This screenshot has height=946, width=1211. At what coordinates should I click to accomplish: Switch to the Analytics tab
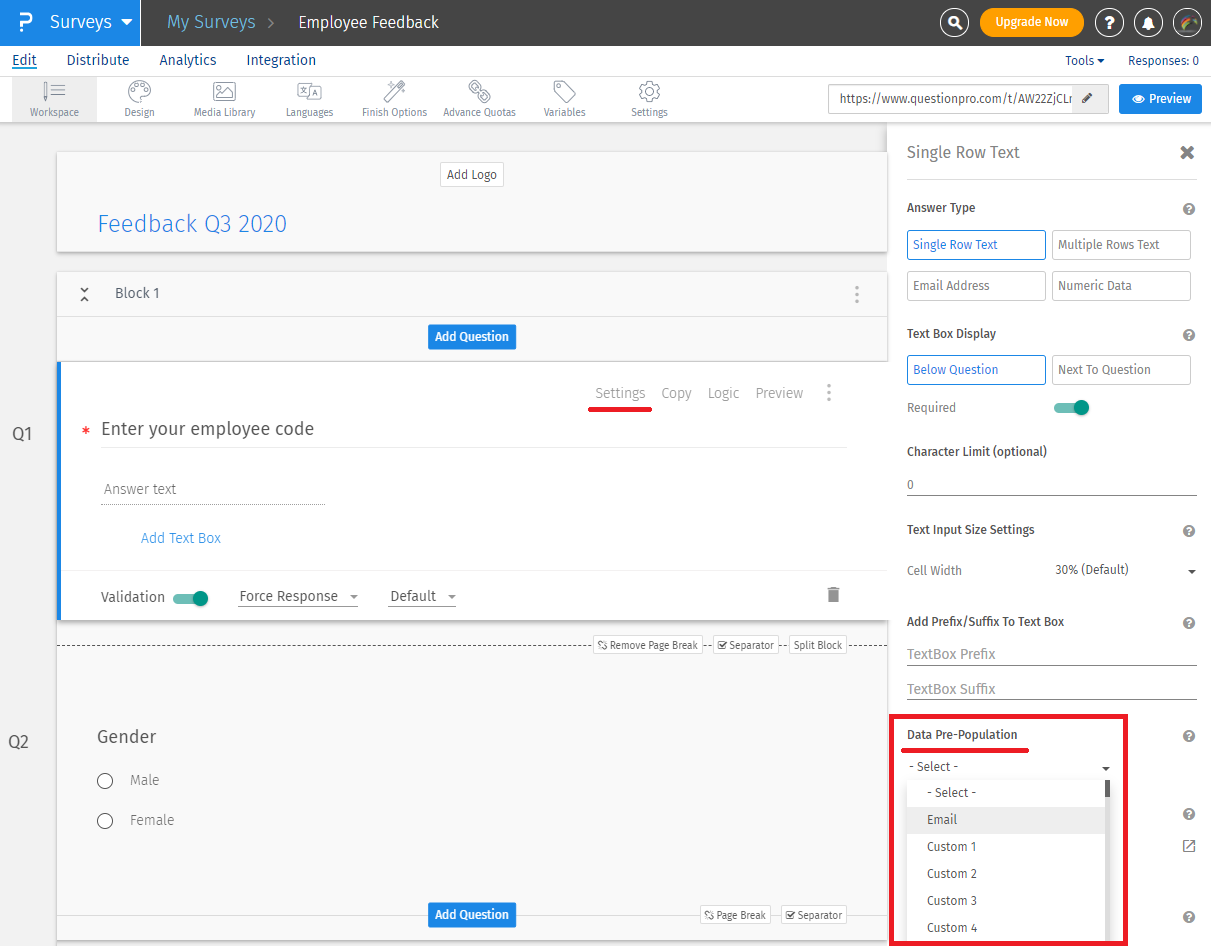[188, 60]
